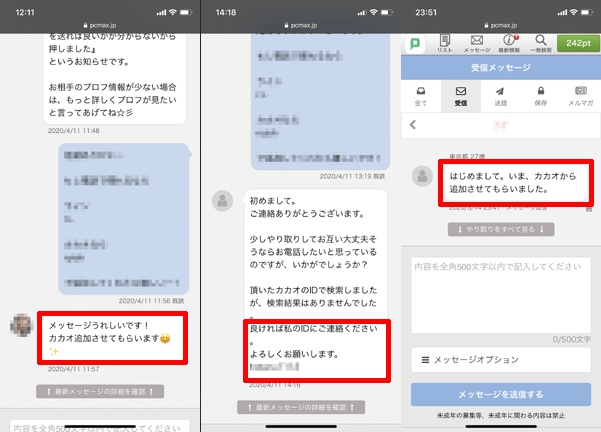Select the 受信 received tab

(461, 96)
